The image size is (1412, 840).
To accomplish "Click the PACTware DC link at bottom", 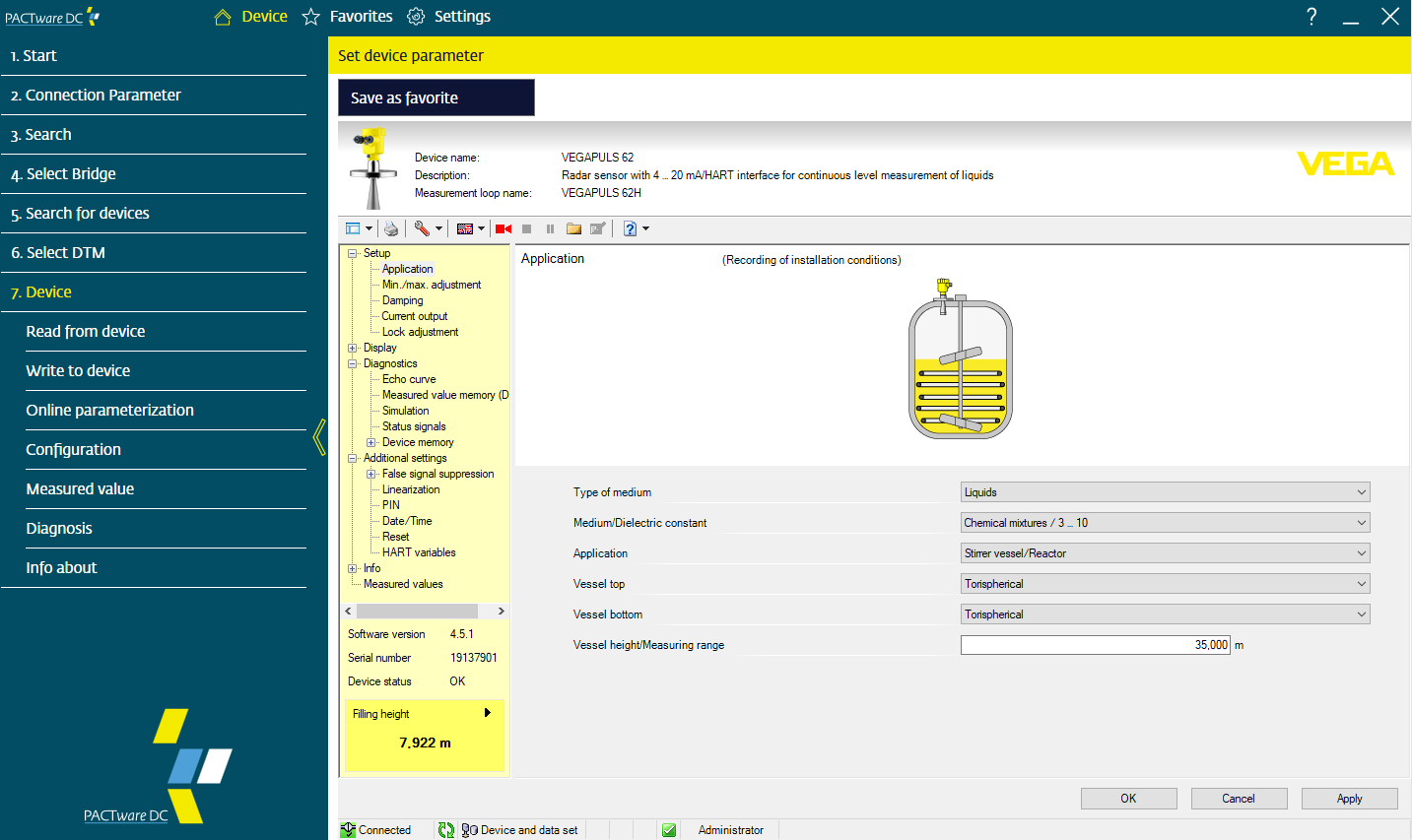I will [125, 816].
